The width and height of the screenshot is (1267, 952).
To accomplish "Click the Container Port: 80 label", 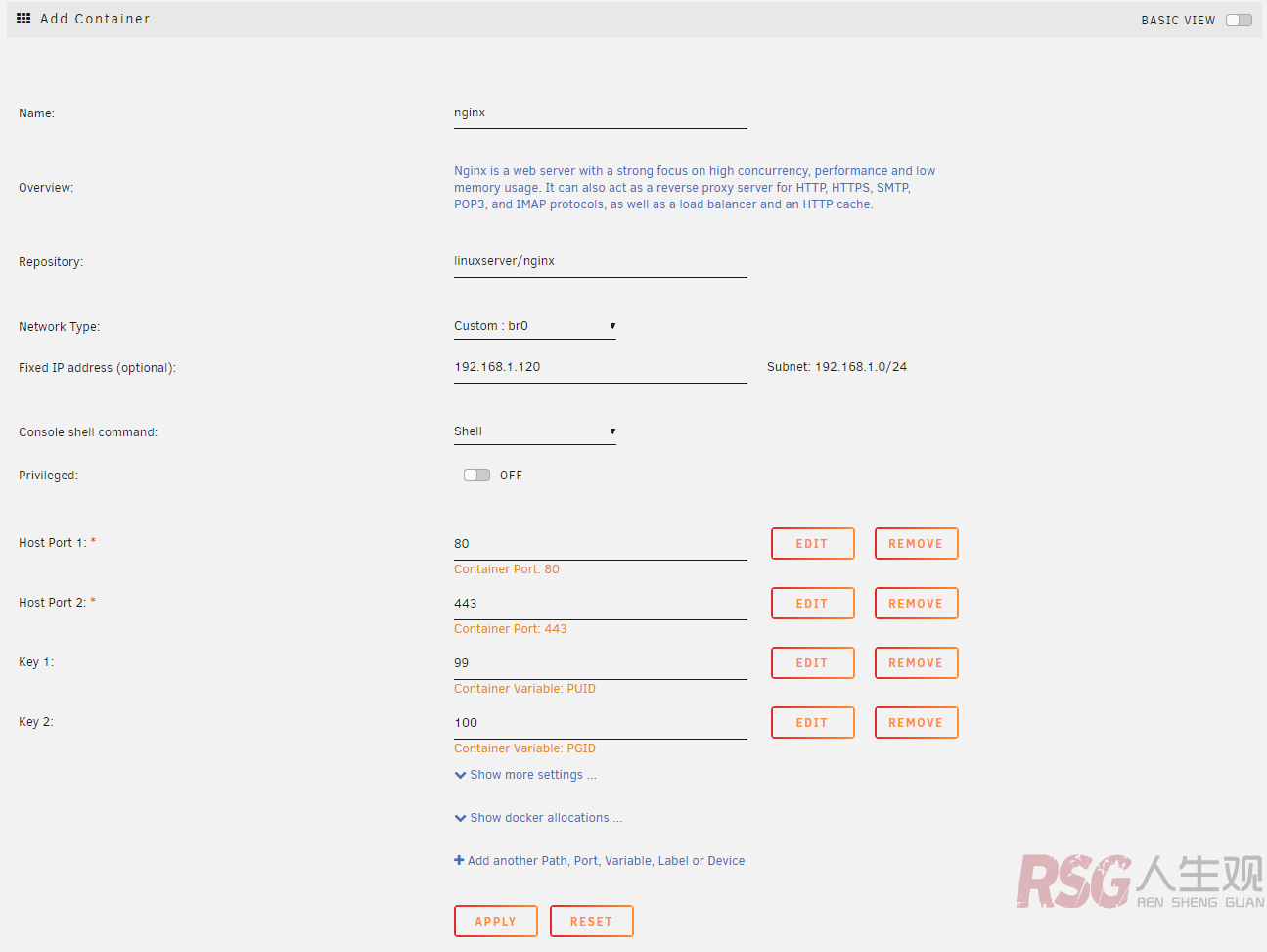I will point(507,569).
